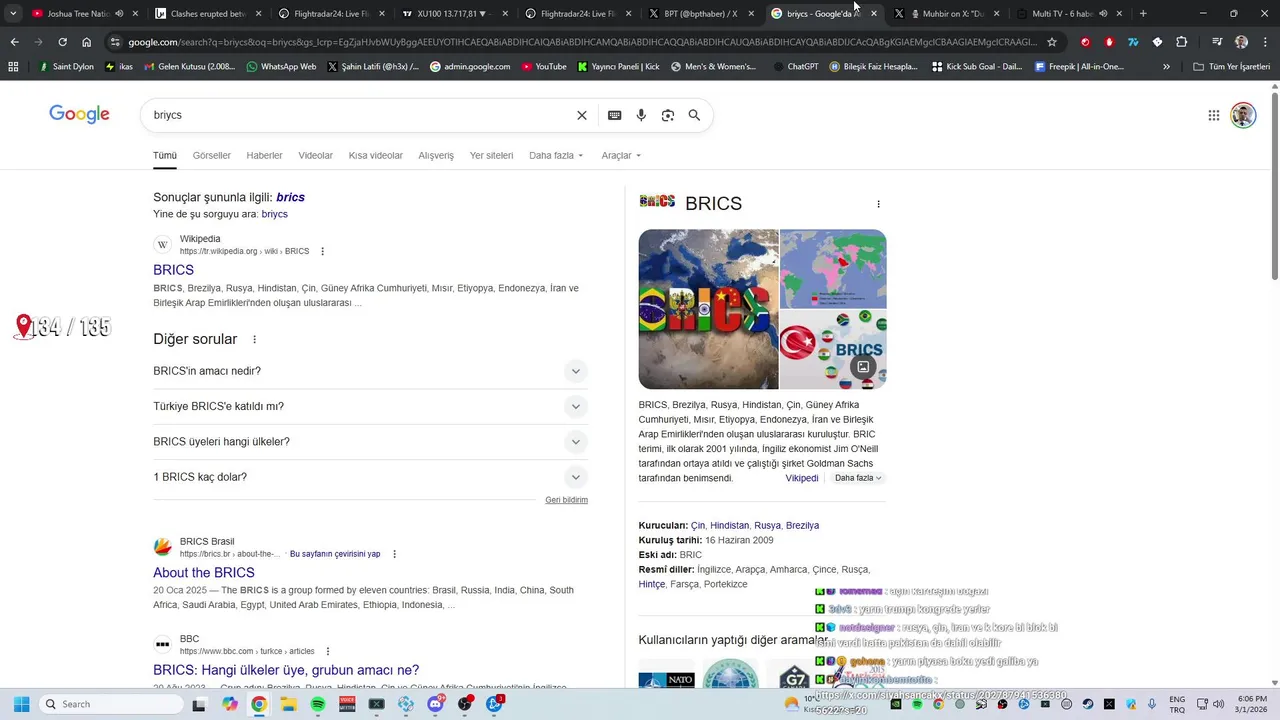The height and width of the screenshot is (720, 1280).
Task: Switch to the "Videolar" tab
Action: coord(315,155)
